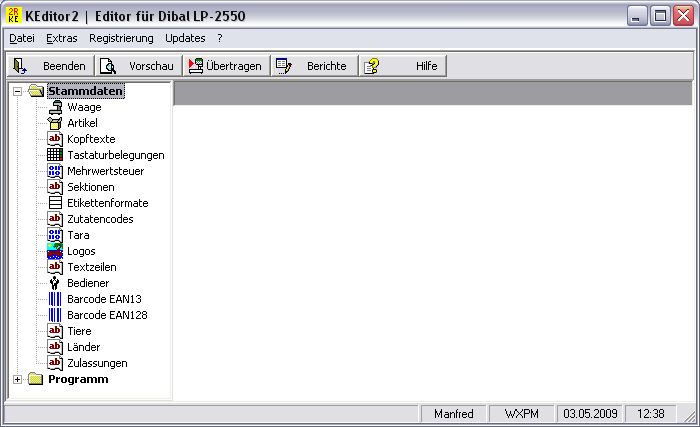
Task: Expand the Programm tree node
Action: click(17, 379)
